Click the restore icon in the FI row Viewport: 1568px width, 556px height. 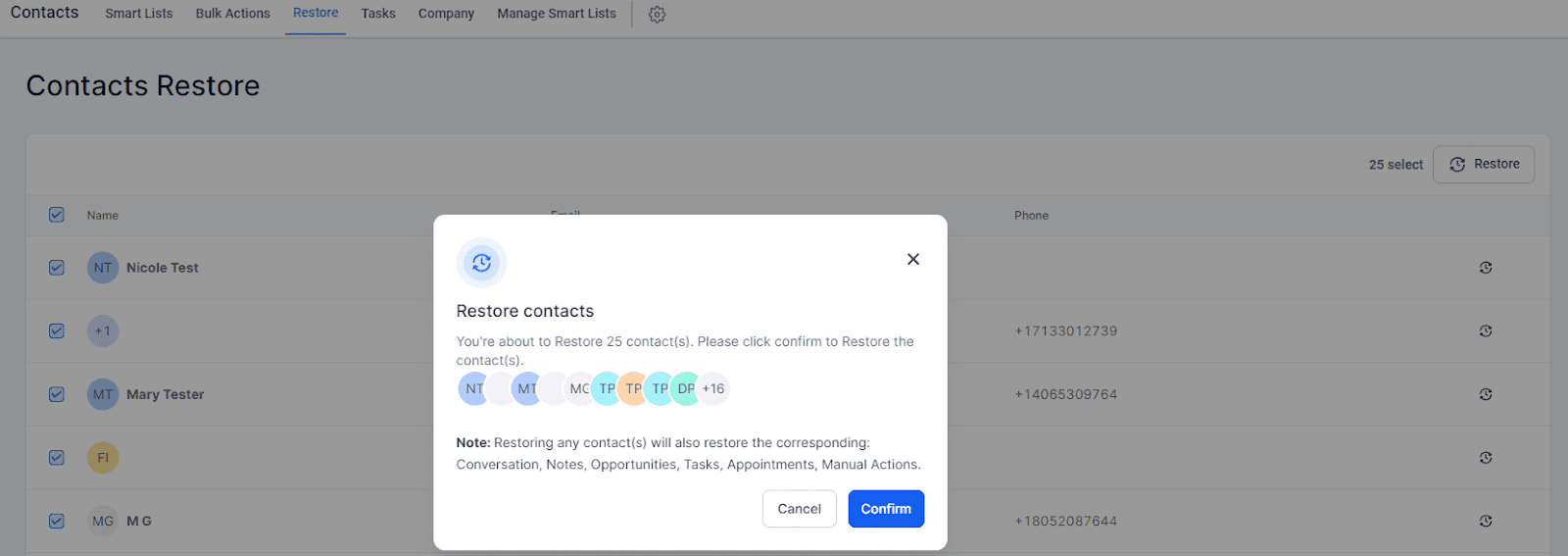point(1486,458)
